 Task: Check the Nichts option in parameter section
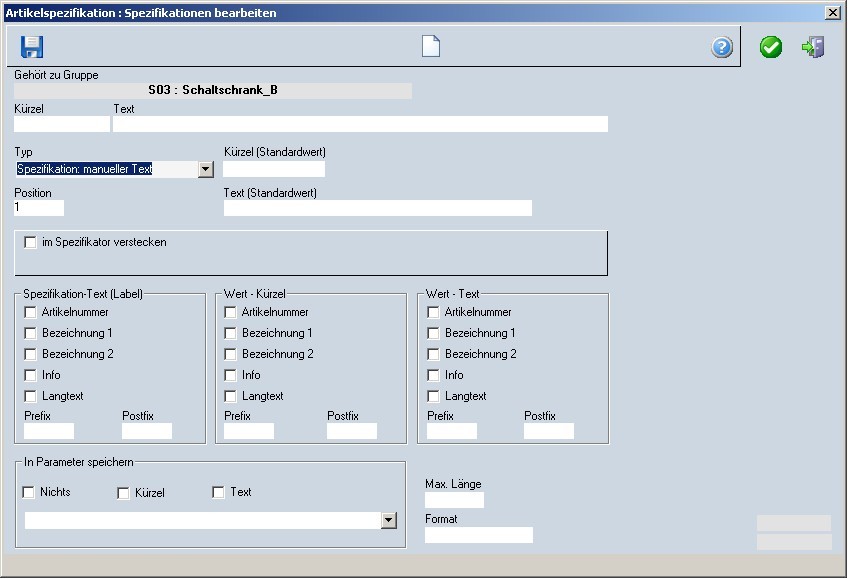[x=29, y=492]
